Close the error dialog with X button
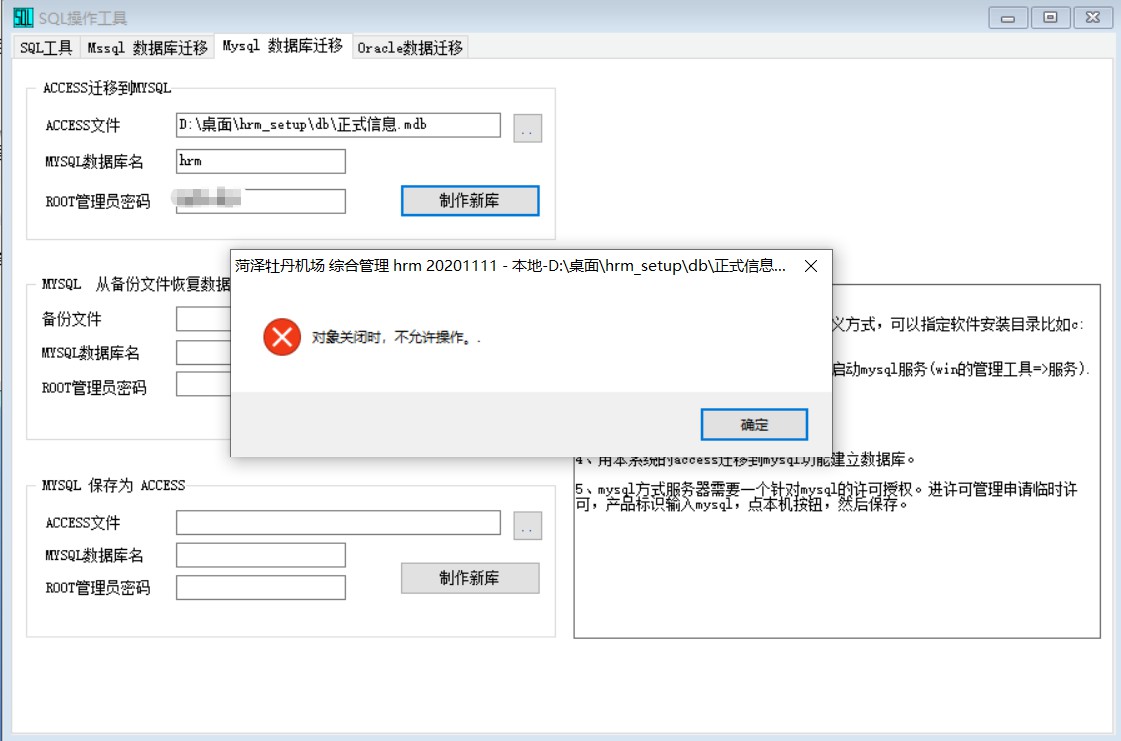Image resolution: width=1121 pixels, height=741 pixels. click(x=811, y=267)
